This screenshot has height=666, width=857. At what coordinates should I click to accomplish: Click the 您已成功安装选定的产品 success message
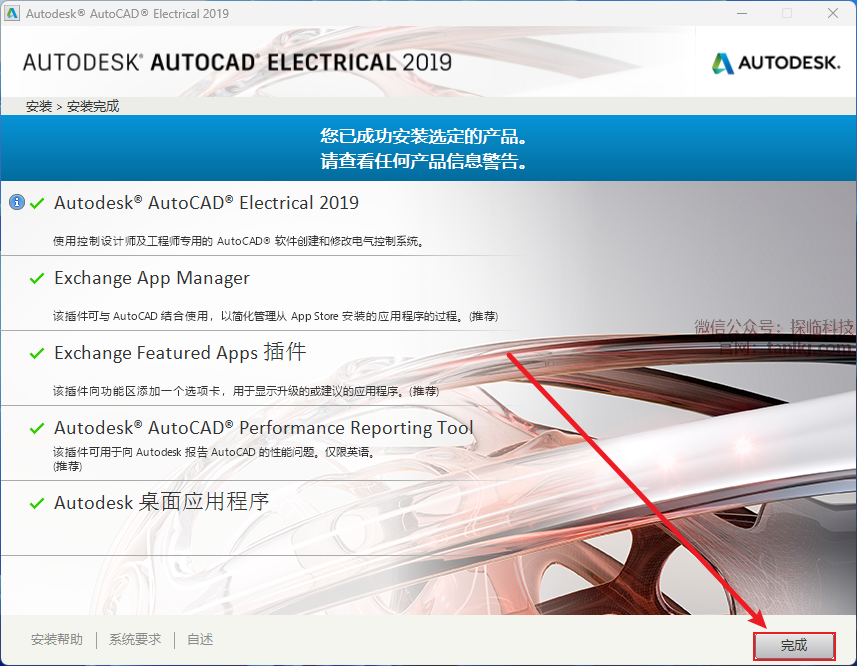424,136
